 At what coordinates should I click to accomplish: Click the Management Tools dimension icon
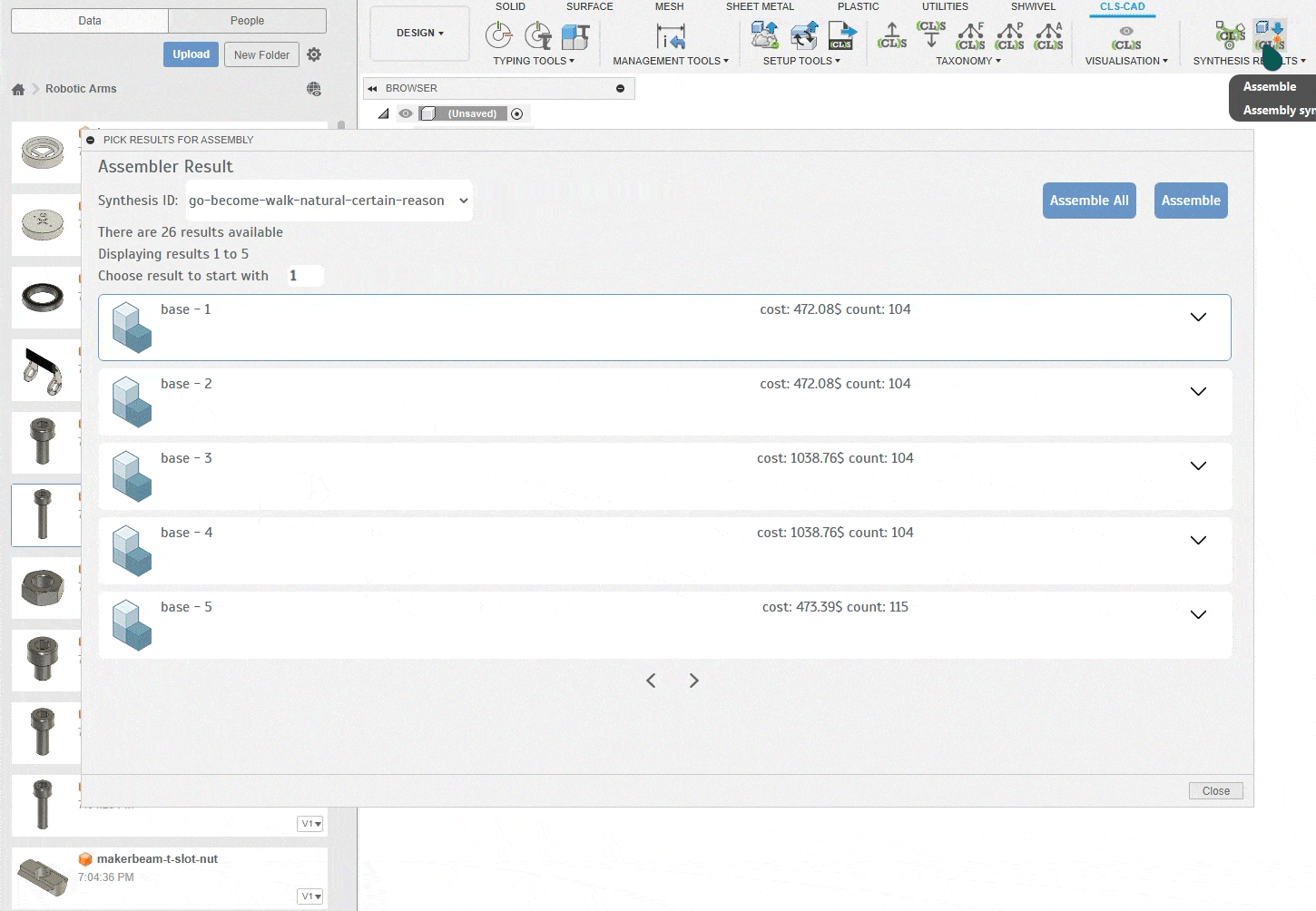tap(670, 36)
